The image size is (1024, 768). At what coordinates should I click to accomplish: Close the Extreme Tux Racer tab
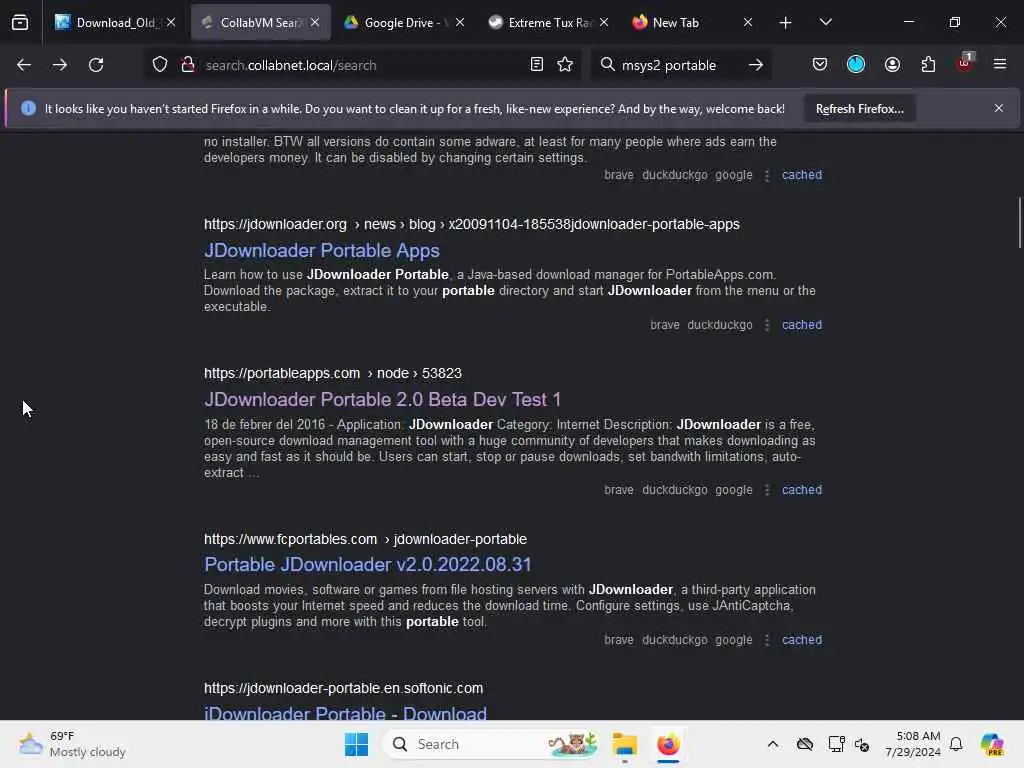point(604,23)
